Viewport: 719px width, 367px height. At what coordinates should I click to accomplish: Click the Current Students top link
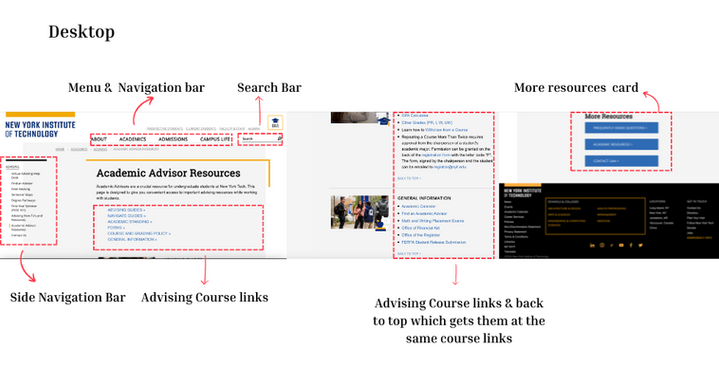point(201,129)
